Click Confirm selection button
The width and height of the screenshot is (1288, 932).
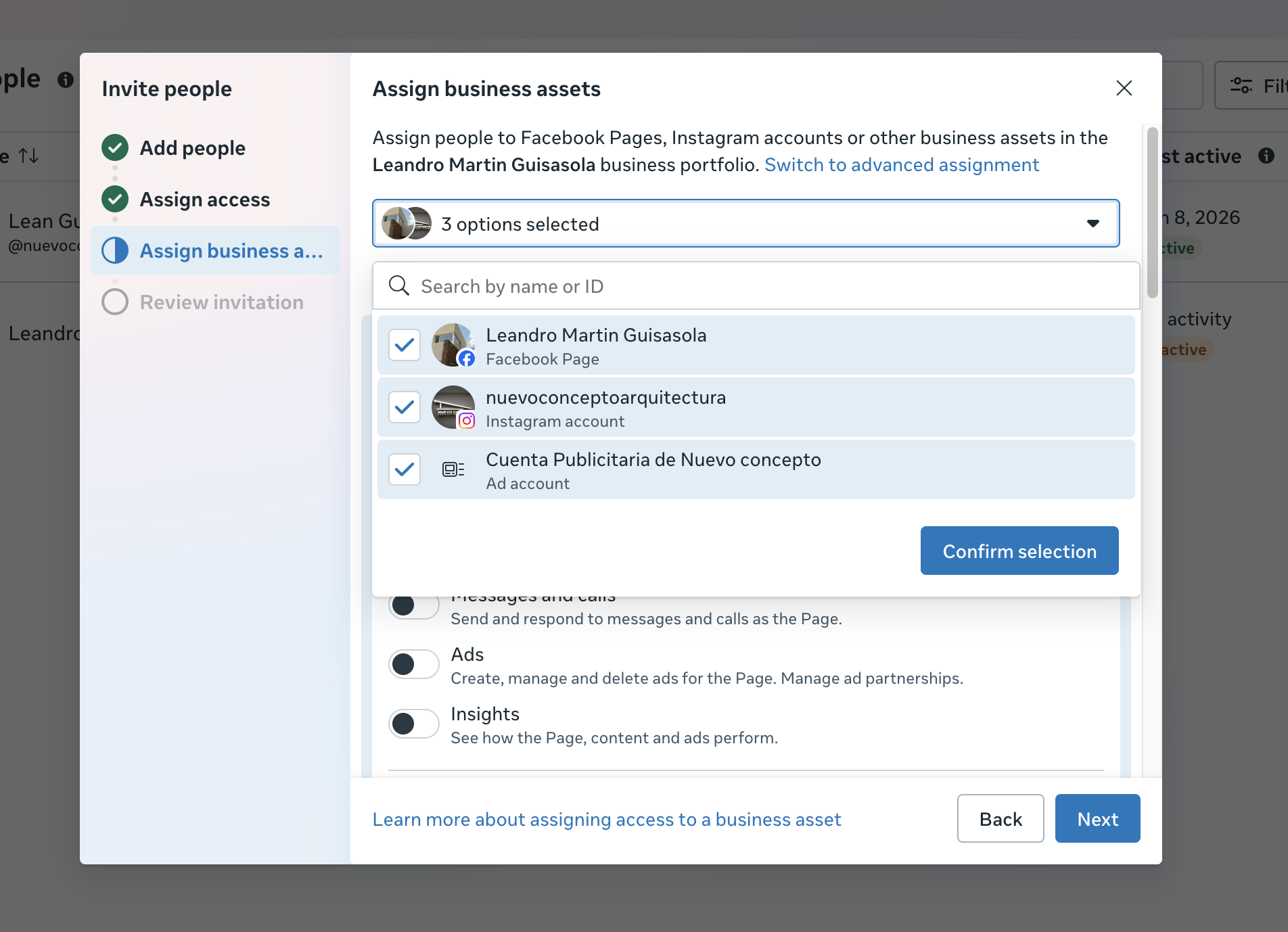(1019, 551)
